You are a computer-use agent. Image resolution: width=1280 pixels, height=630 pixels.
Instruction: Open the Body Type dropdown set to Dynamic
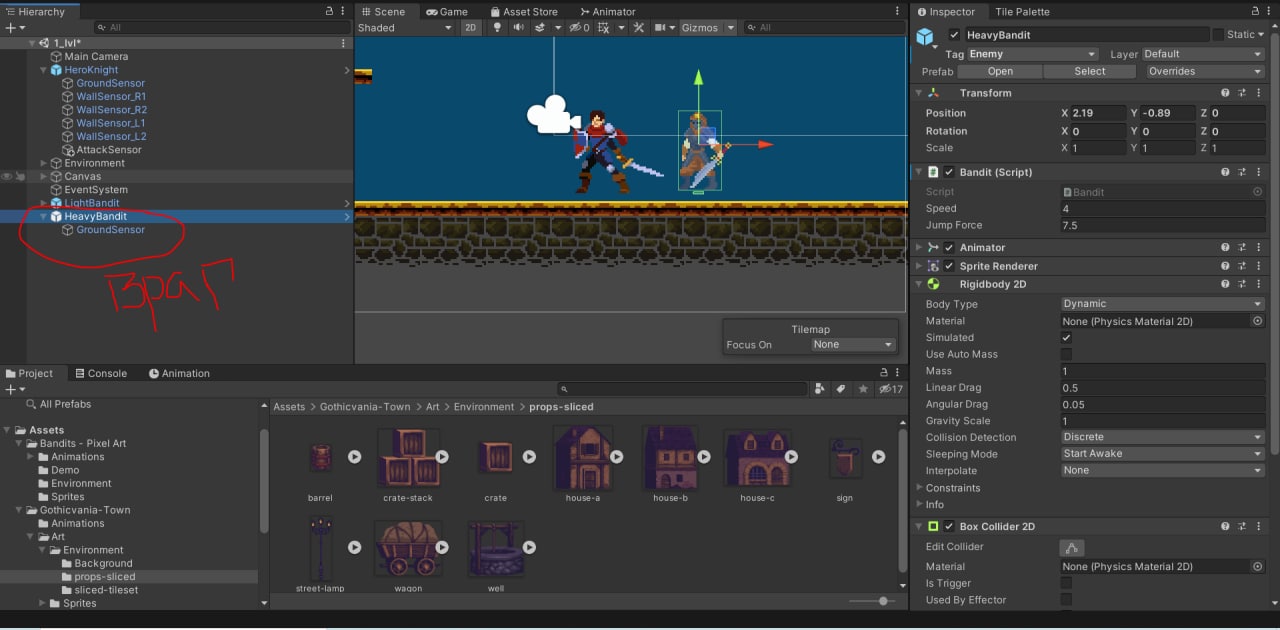pos(1162,304)
